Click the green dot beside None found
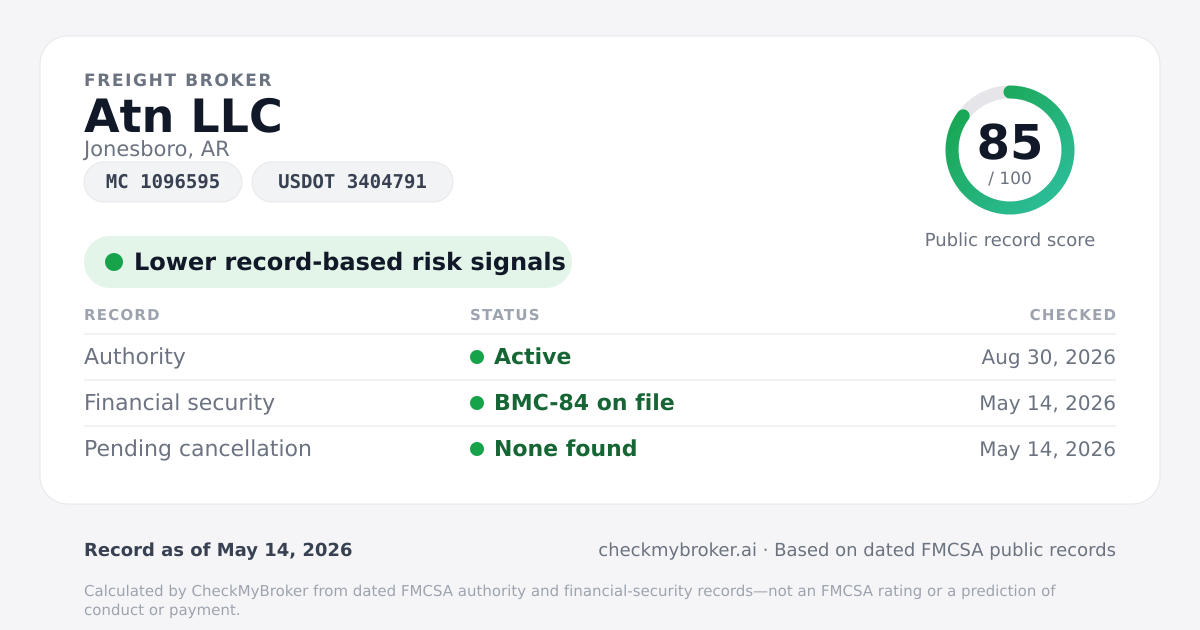 point(477,449)
